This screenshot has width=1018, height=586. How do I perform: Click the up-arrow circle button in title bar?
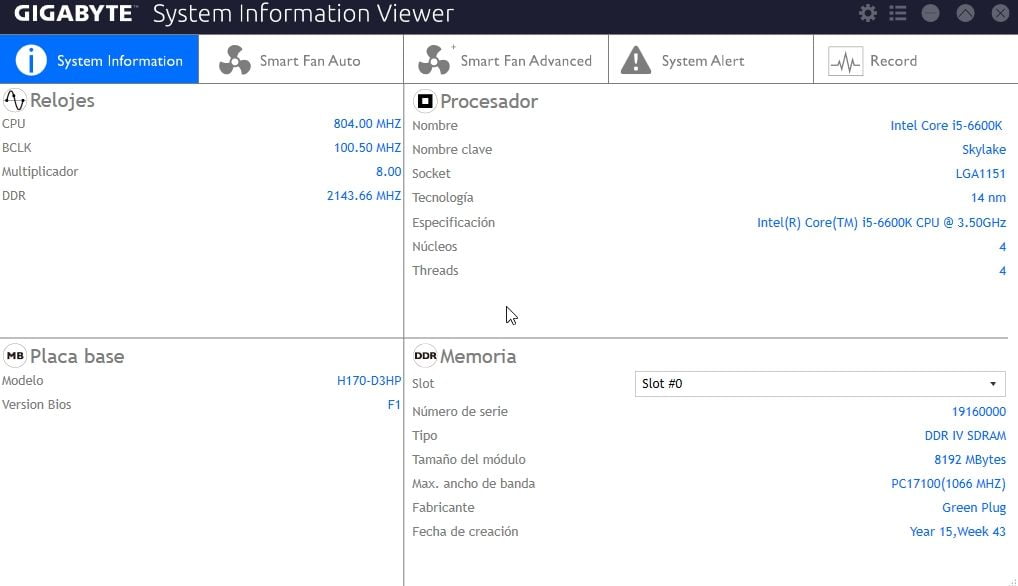(965, 13)
